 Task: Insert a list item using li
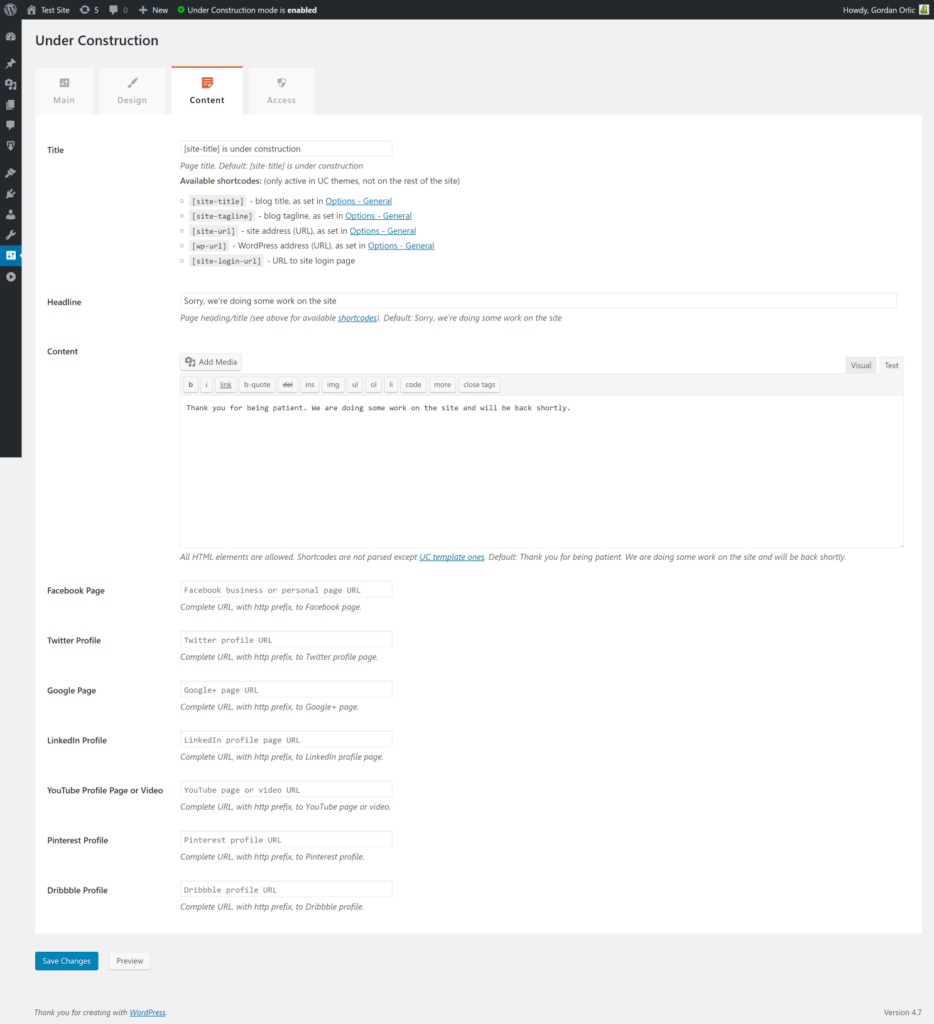pos(391,385)
